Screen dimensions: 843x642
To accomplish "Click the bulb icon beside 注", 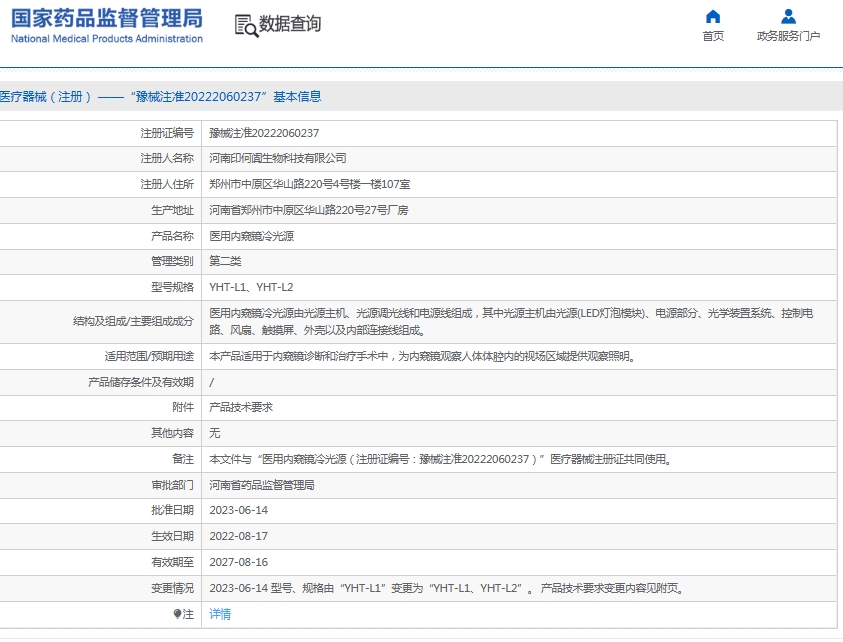I will tap(177, 614).
